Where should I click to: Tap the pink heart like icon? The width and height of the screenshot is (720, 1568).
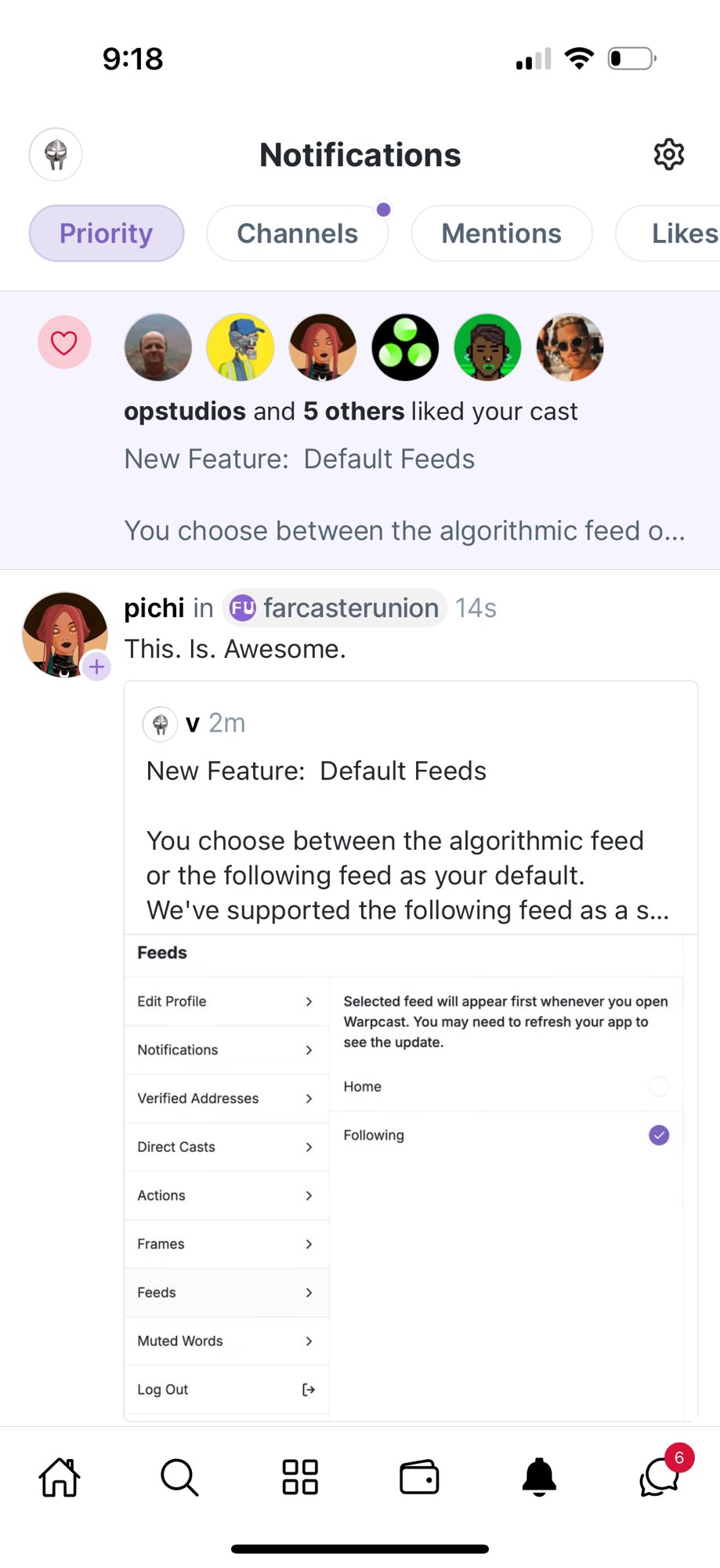tap(64, 343)
